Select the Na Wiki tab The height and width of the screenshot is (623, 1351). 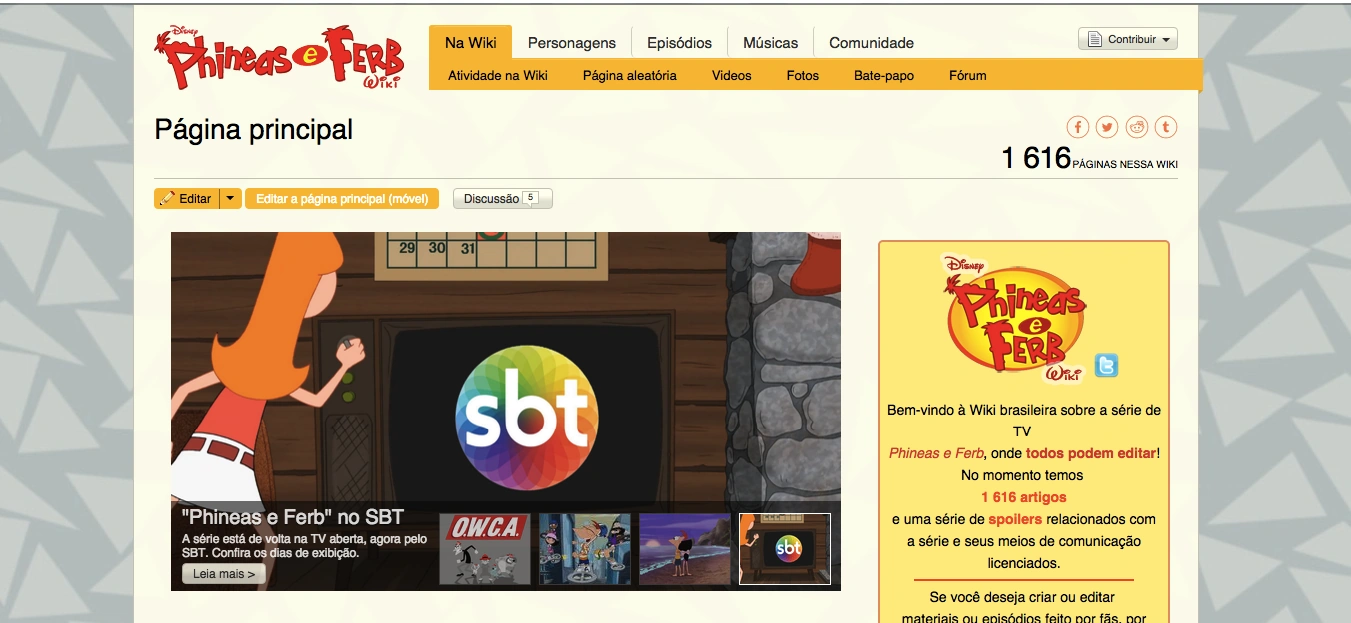coord(471,43)
